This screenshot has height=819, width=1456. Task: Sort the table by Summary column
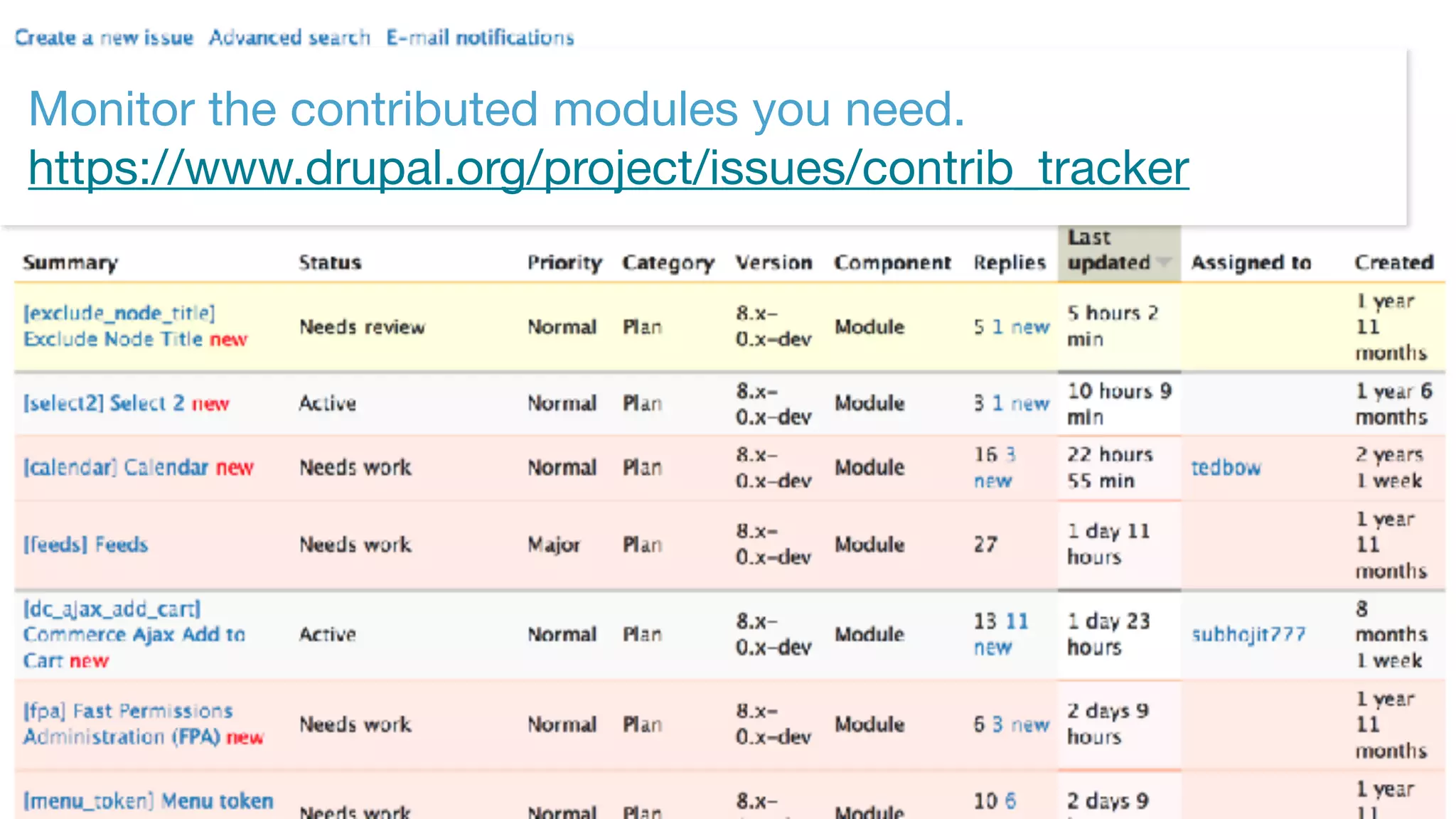coord(70,263)
